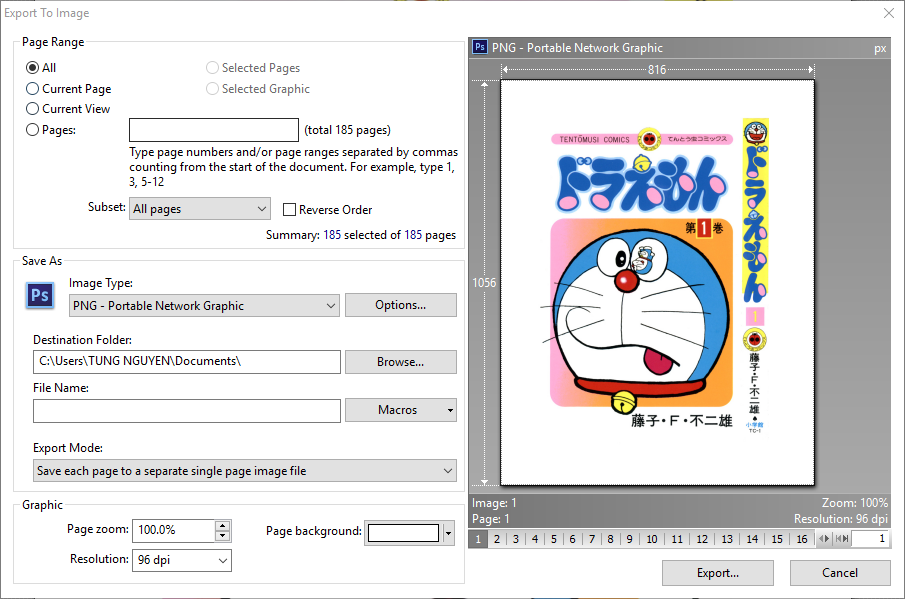Image resolution: width=905 pixels, height=599 pixels.
Task: Go to preview page tab 9
Action: [630, 538]
